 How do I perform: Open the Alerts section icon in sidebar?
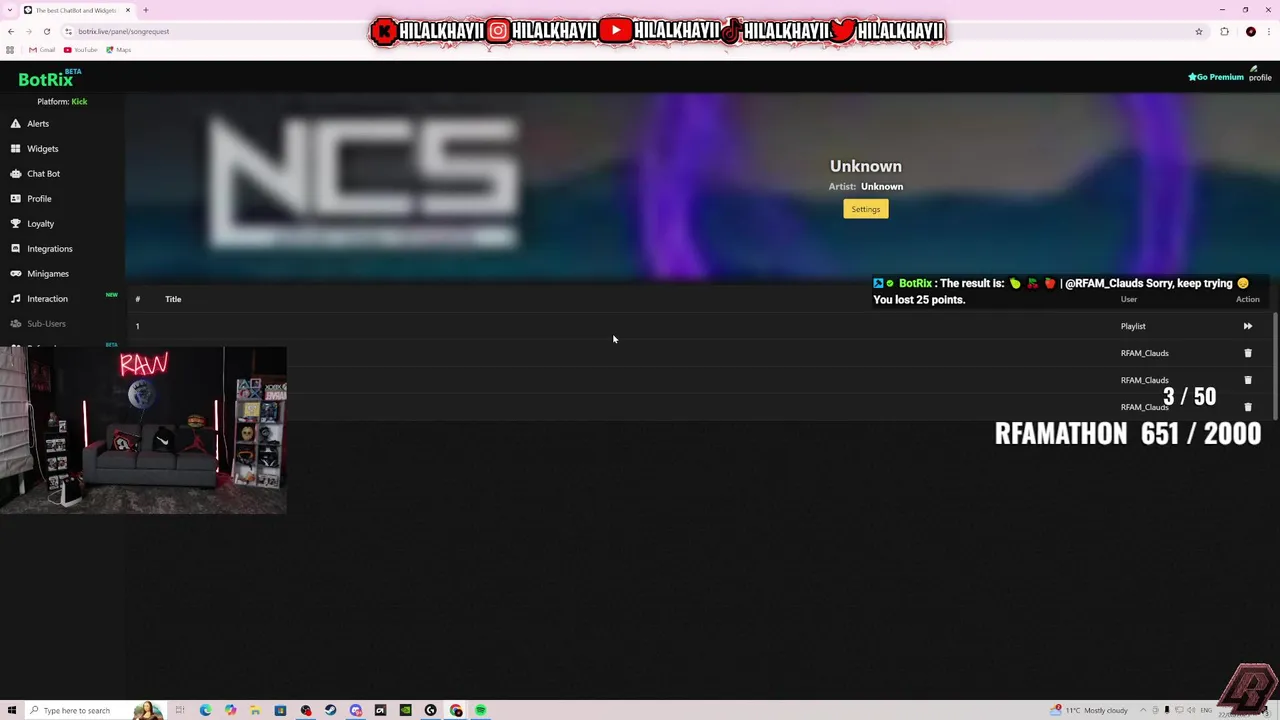(x=15, y=124)
